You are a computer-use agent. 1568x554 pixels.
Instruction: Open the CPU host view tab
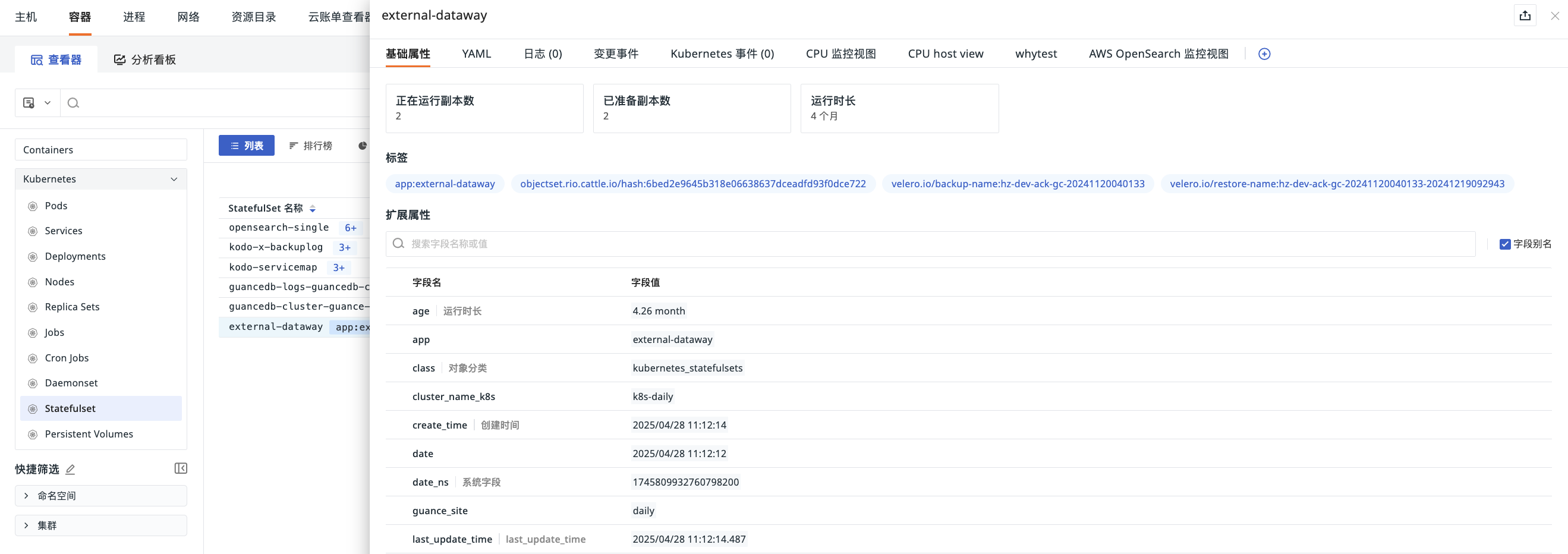tap(945, 53)
